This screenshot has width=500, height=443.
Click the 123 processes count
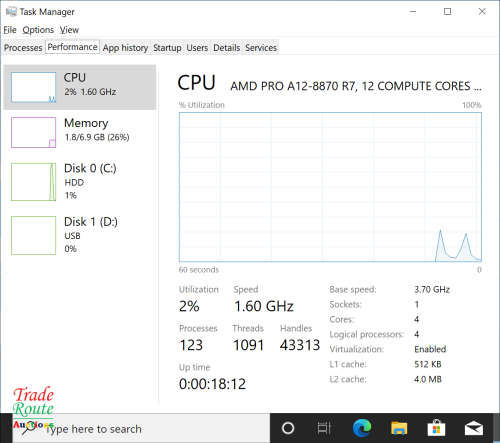coord(191,345)
